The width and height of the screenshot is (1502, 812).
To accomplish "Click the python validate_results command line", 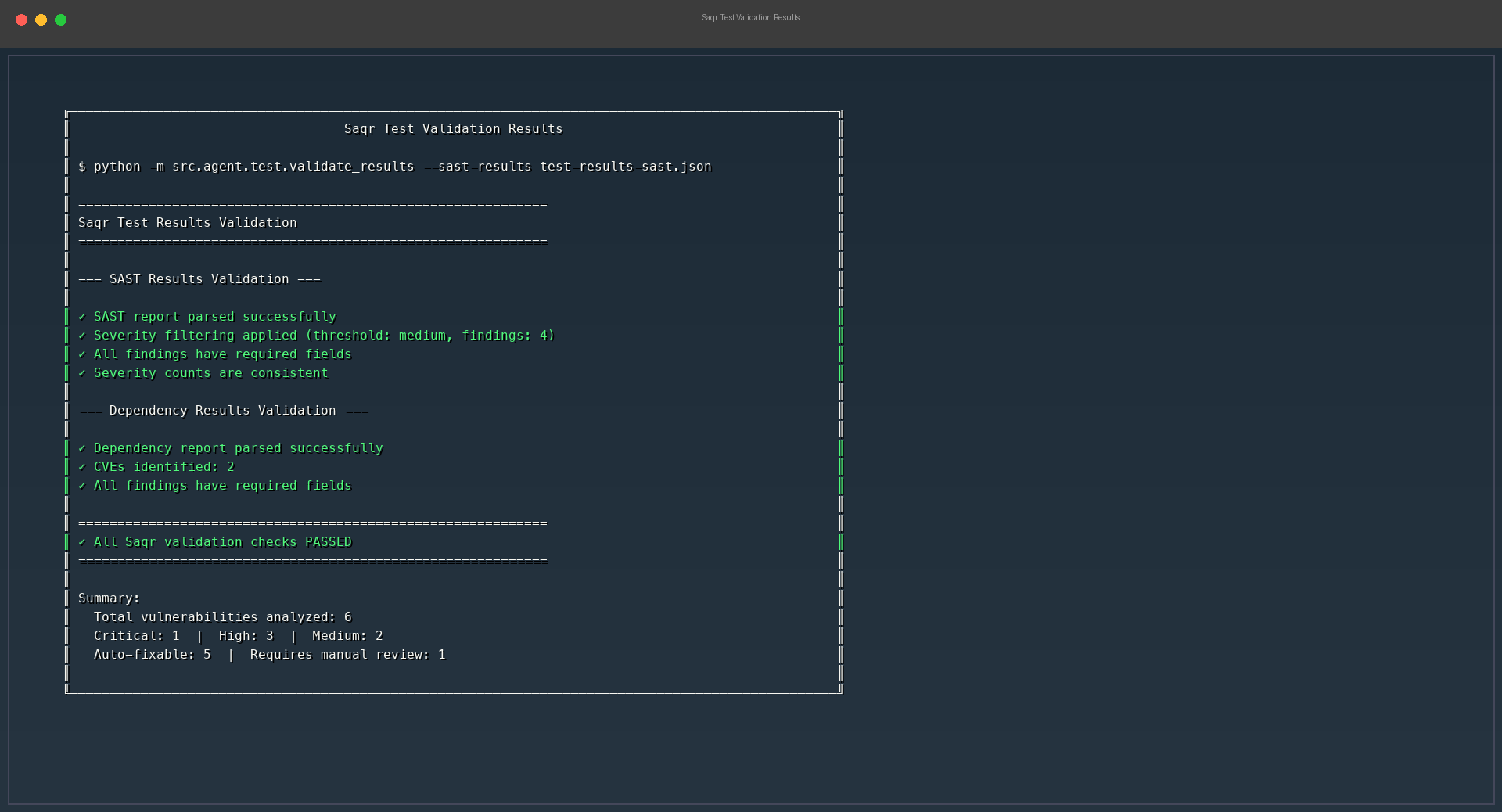I will 395,167.
